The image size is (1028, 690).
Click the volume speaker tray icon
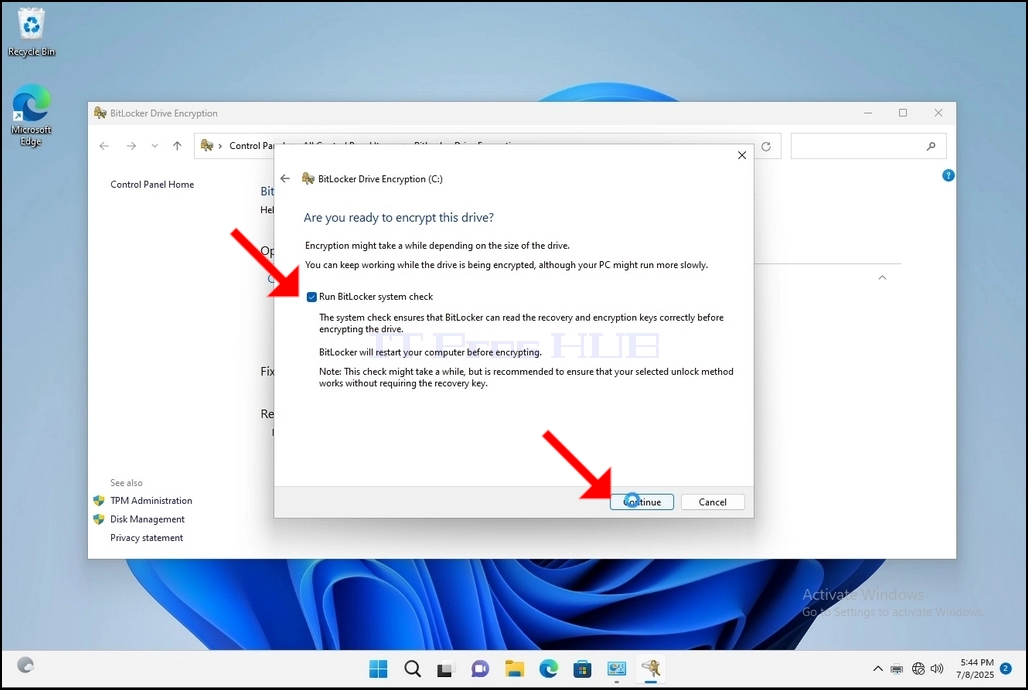[x=937, y=669]
